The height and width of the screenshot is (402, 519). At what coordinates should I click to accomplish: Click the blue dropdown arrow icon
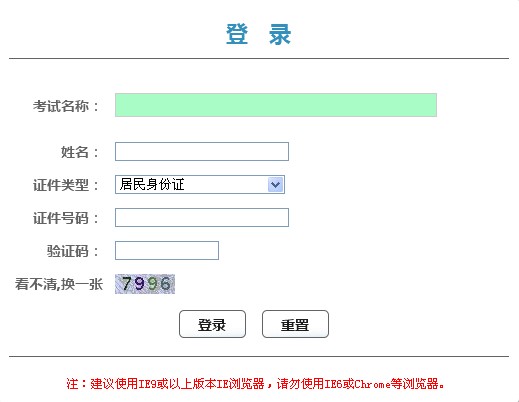pos(275,184)
